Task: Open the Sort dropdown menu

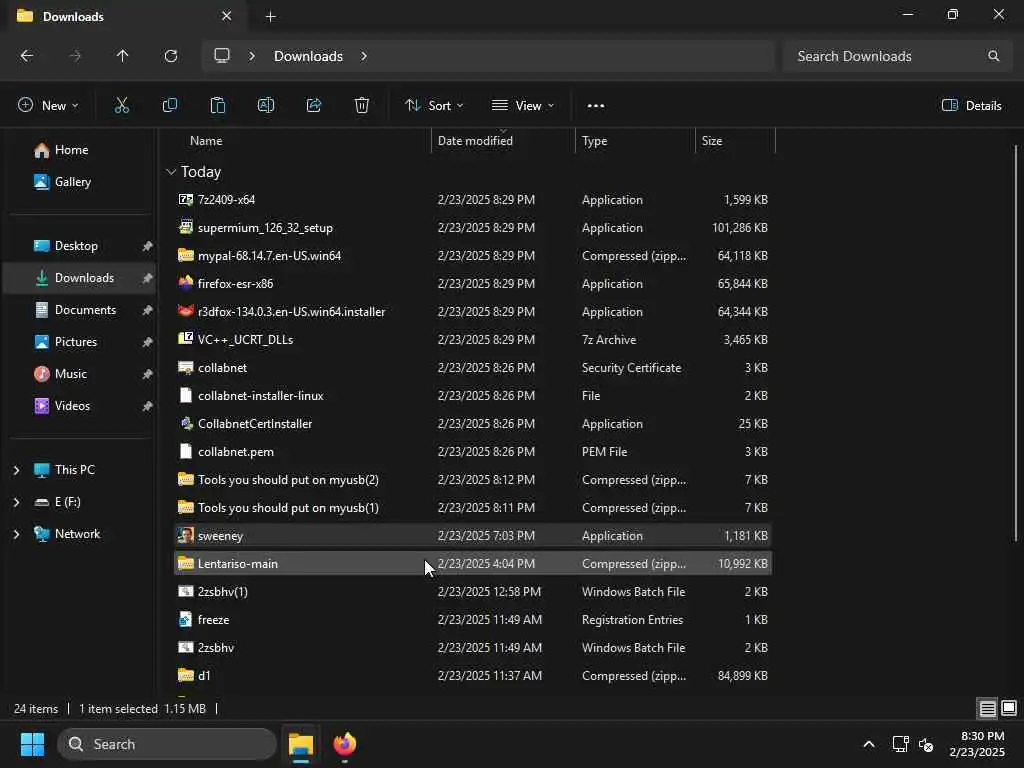Action: 434,105
